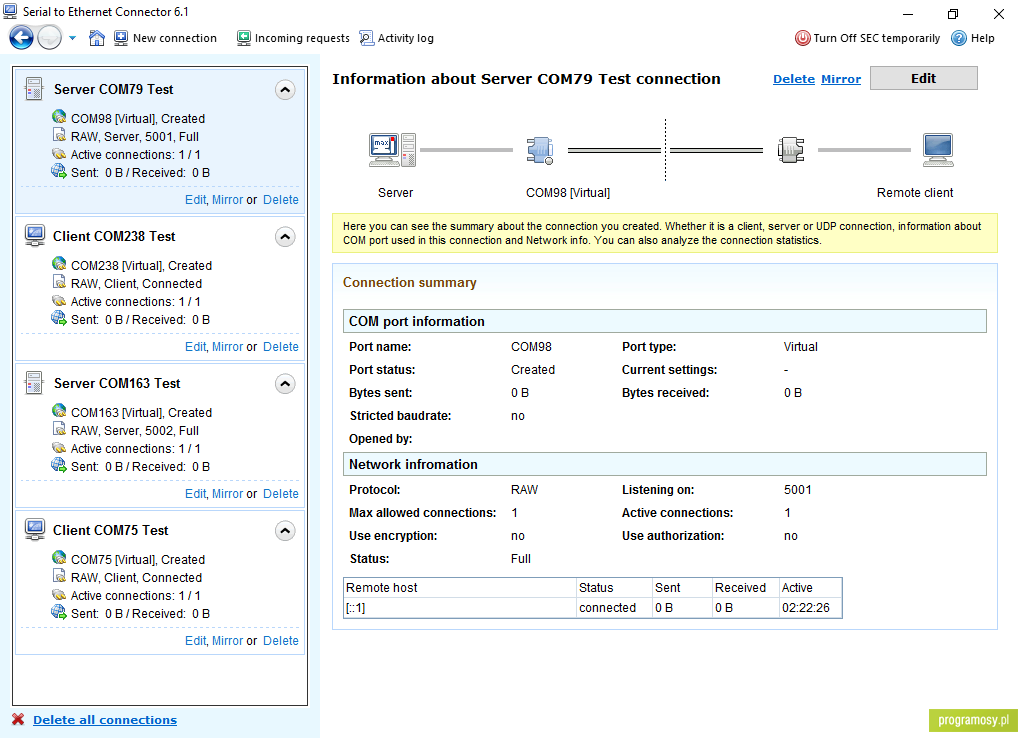
Task: Click Edit link under Server COM163 Test
Action: click(x=195, y=494)
